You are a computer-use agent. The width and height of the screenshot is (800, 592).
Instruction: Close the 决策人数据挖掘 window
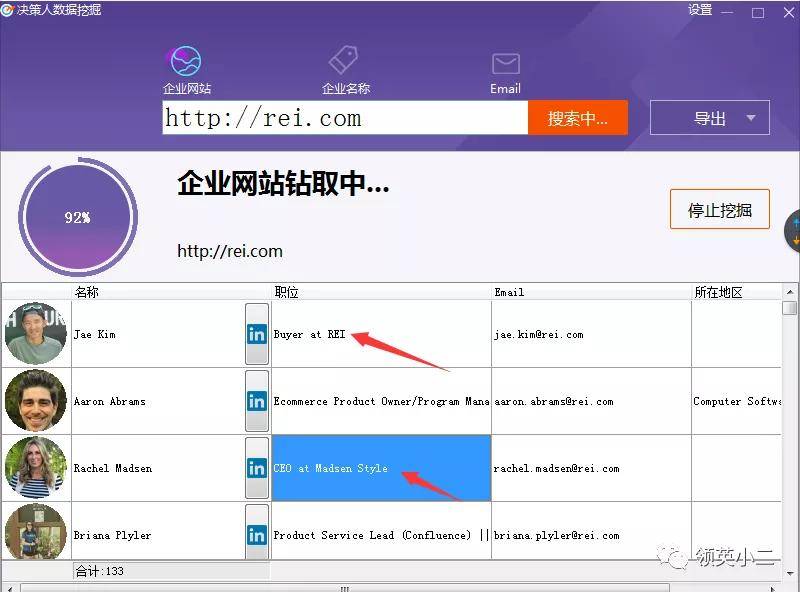coord(789,12)
